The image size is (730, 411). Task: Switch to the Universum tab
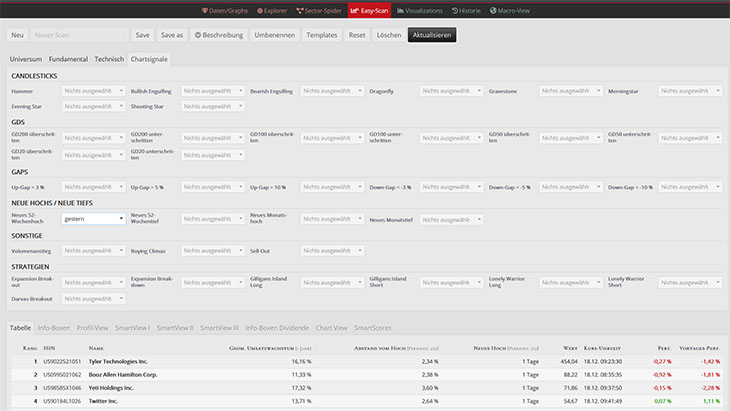26,59
